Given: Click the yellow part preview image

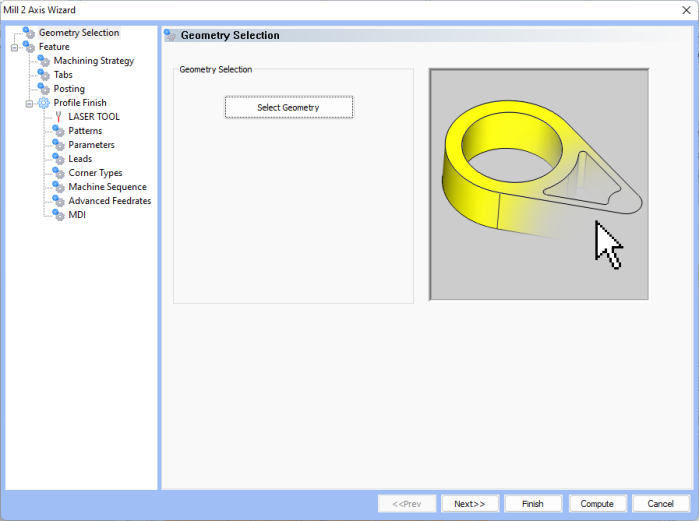Looking at the screenshot, I should pos(539,184).
